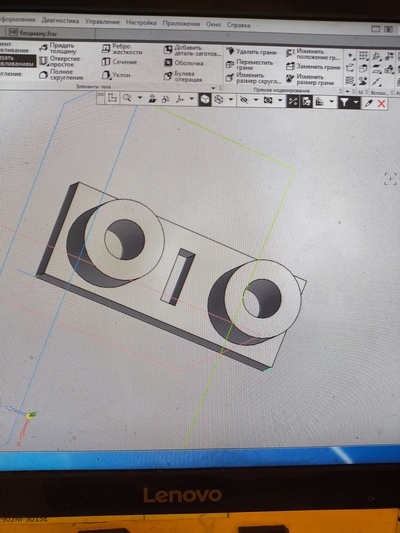The height and width of the screenshot is (533, 400).
Task: Click the Заменить грани command
Action: [313, 67]
